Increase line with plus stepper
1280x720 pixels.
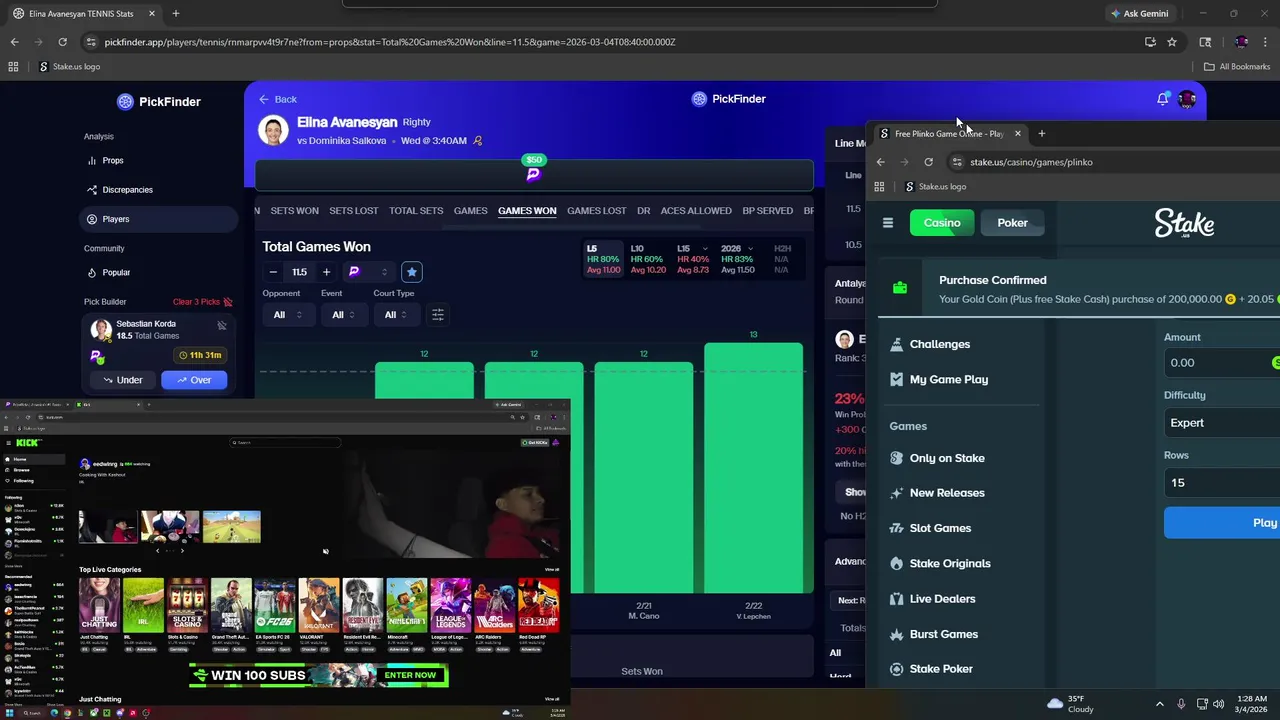pyautogui.click(x=326, y=272)
